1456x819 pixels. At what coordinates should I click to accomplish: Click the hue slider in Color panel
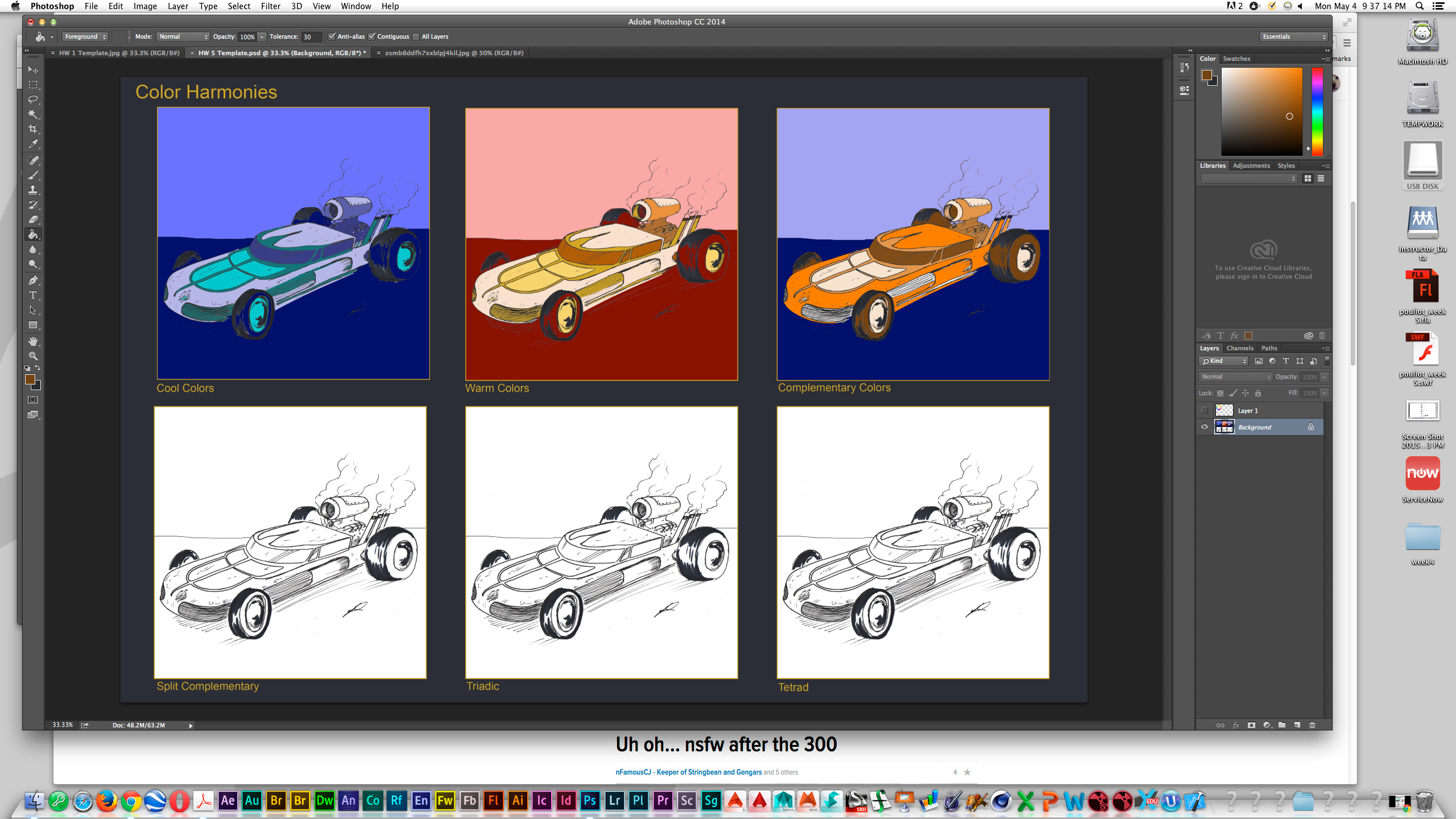tap(1317, 111)
